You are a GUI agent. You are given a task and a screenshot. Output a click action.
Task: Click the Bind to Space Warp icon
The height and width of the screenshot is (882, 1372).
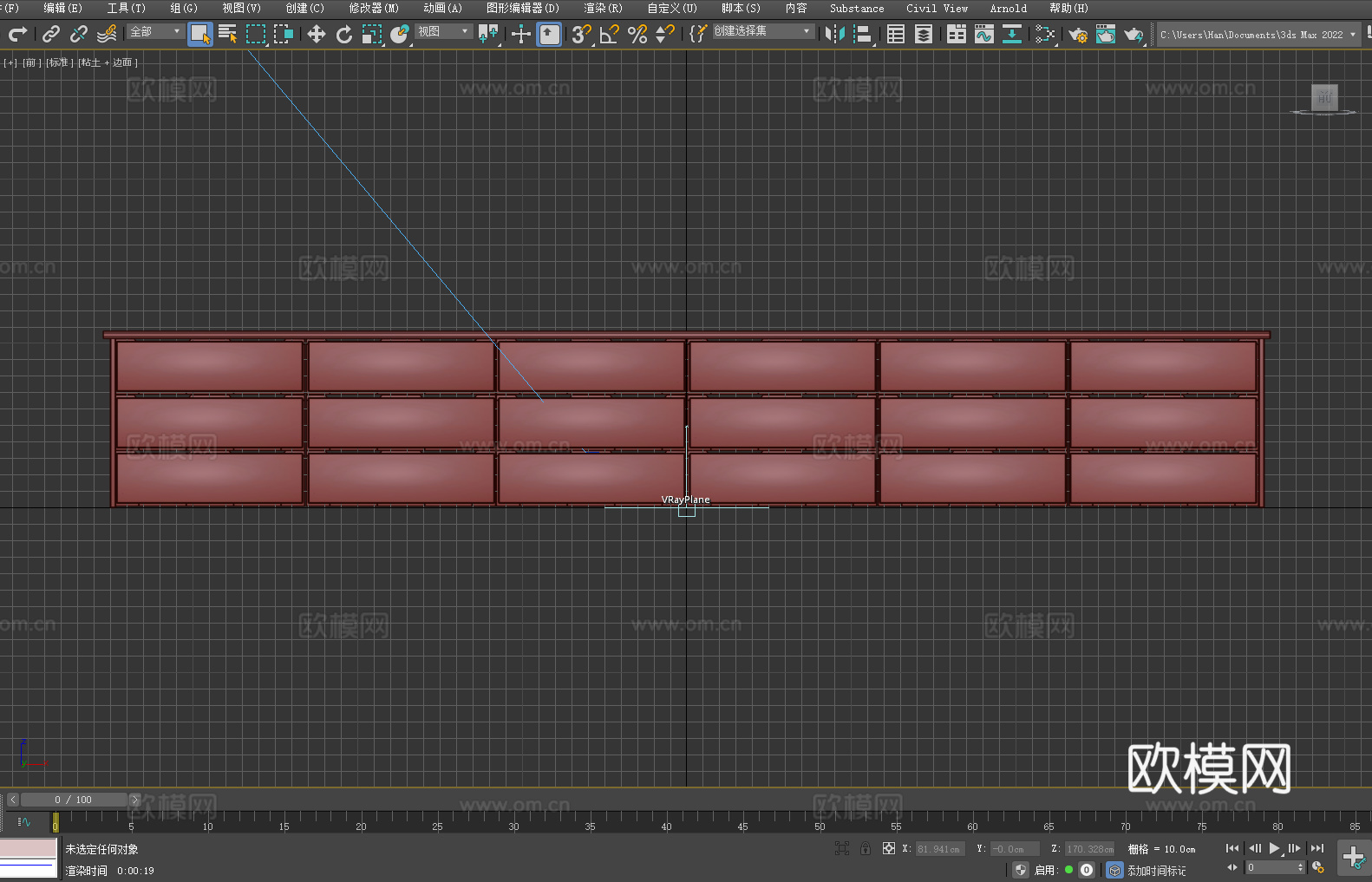click(107, 34)
